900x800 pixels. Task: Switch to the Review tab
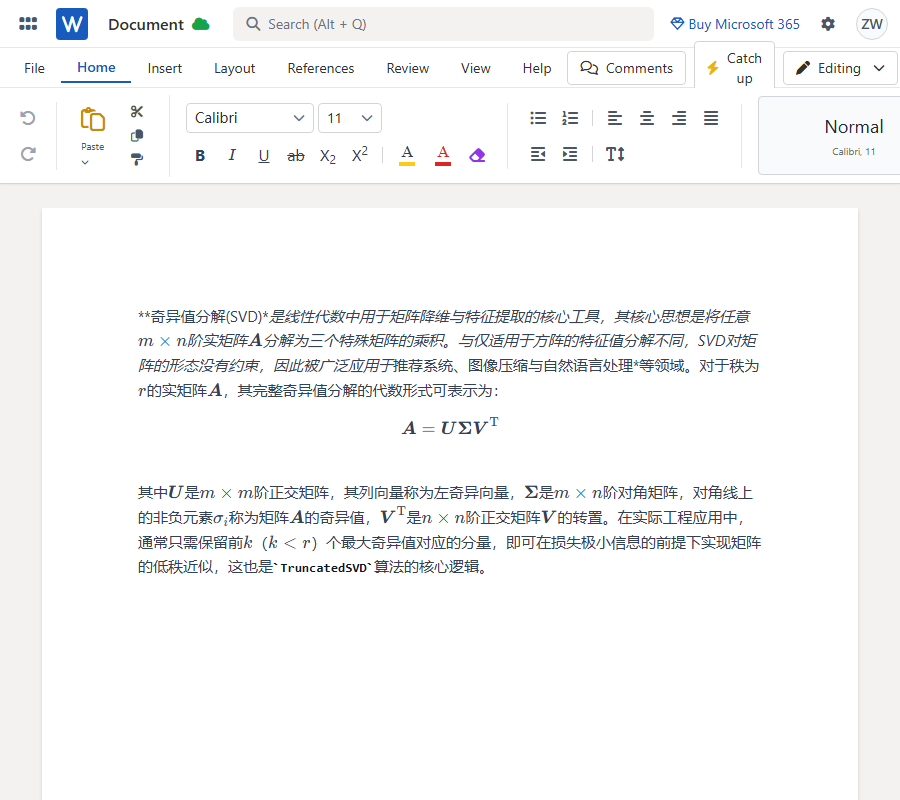(x=408, y=68)
